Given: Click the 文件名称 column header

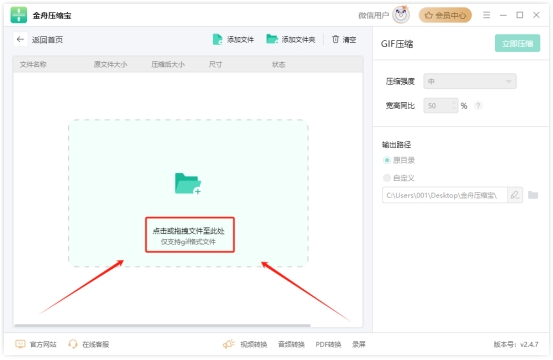Looking at the screenshot, I should [33, 65].
